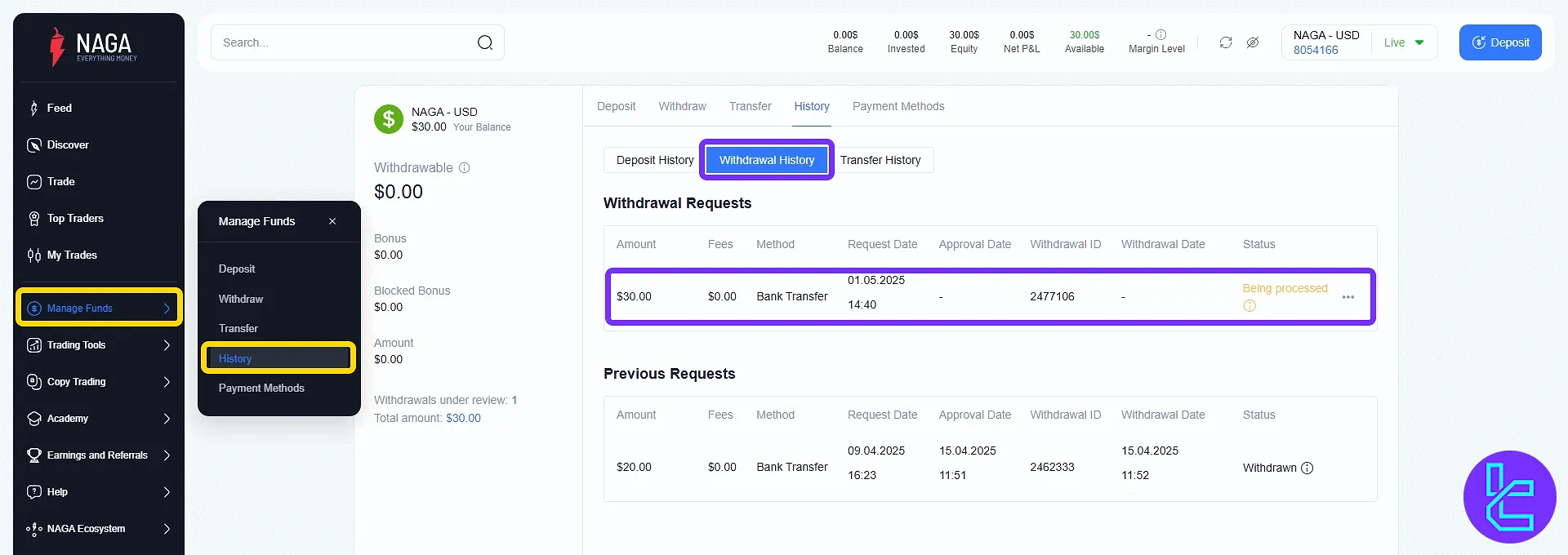The height and width of the screenshot is (555, 1568).
Task: Open the My Trades candlestick icon
Action: click(33, 255)
